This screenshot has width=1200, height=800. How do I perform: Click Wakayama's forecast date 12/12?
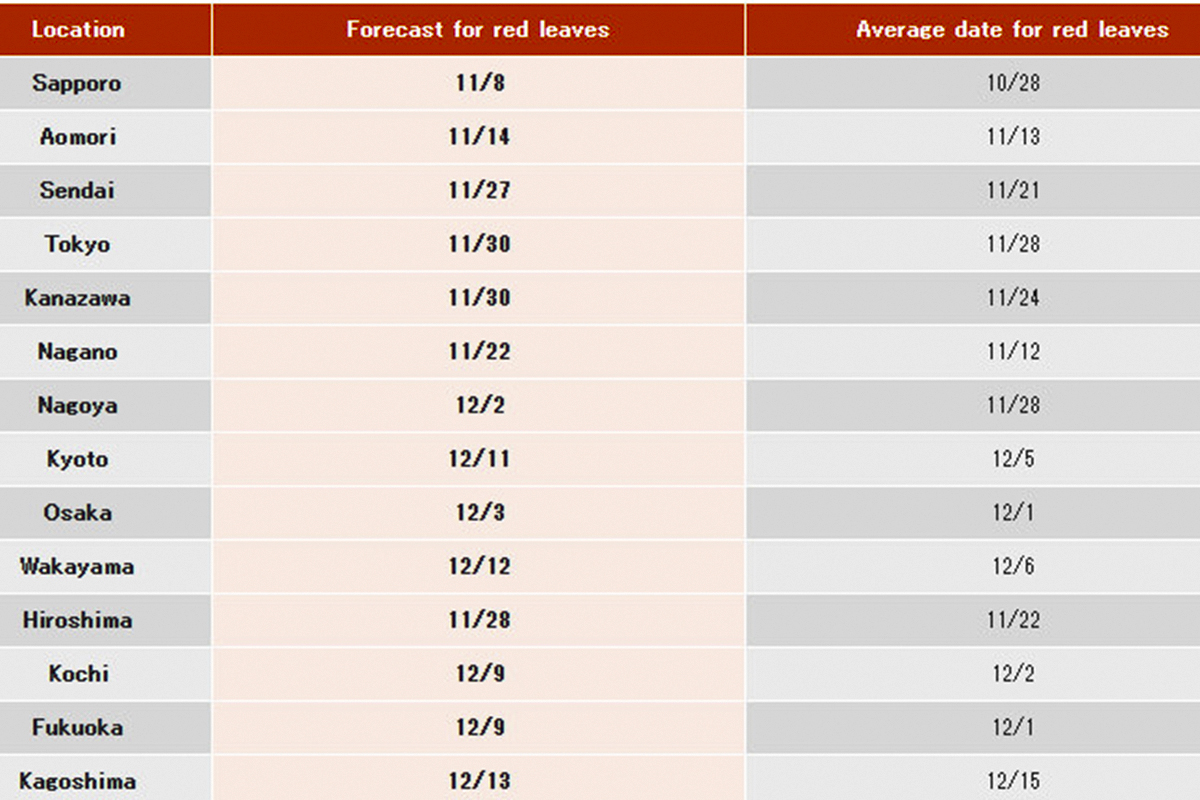(x=479, y=567)
